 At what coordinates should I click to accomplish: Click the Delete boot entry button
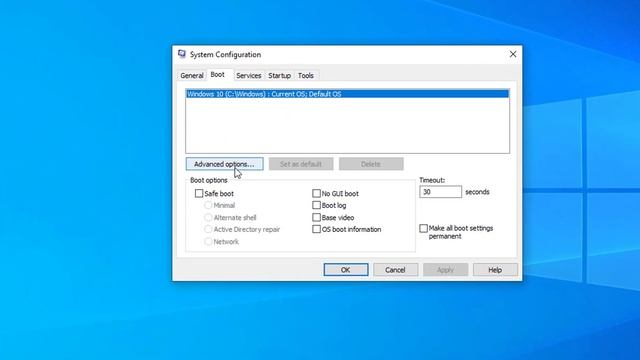pos(371,164)
